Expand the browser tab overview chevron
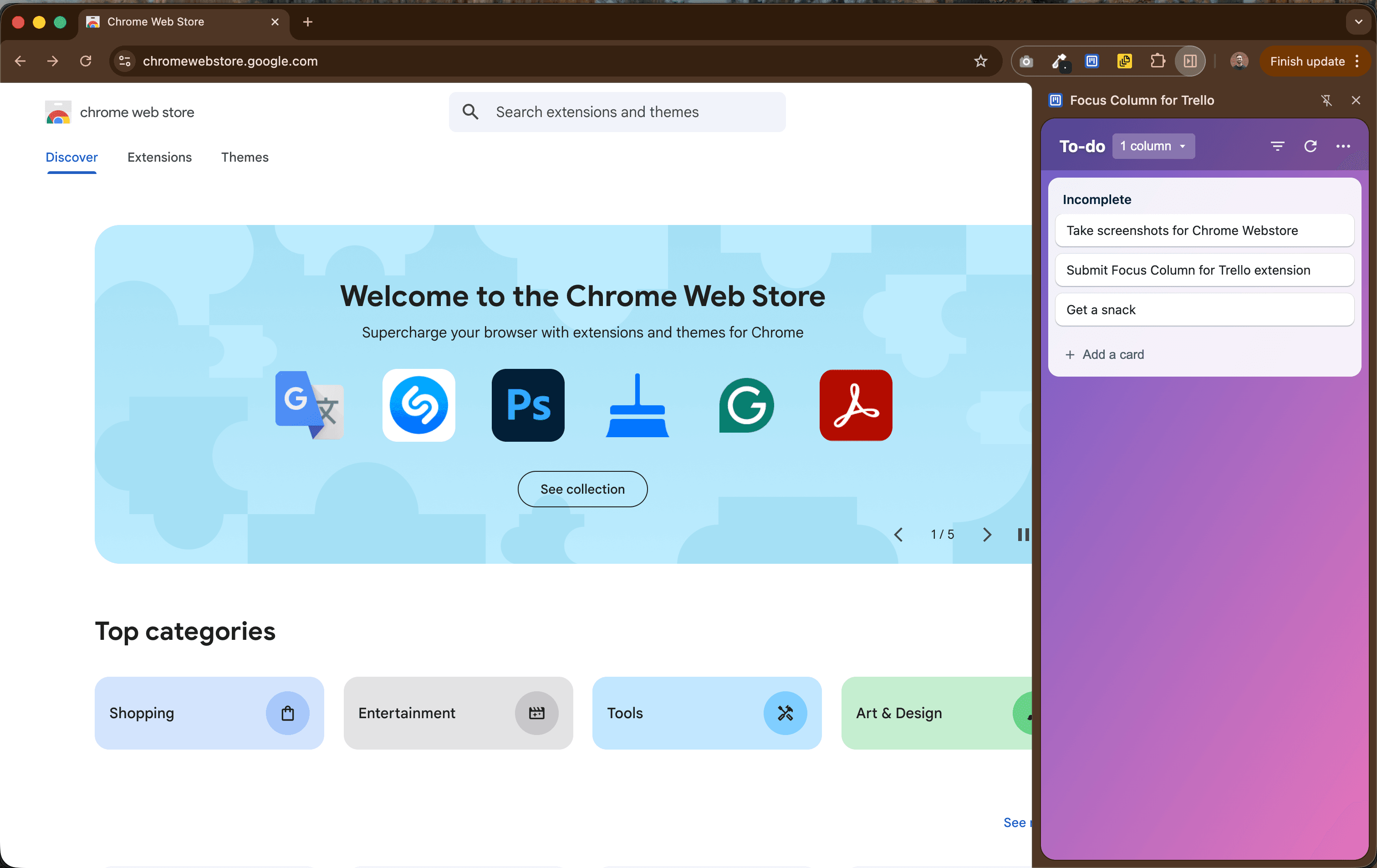 click(x=1358, y=22)
